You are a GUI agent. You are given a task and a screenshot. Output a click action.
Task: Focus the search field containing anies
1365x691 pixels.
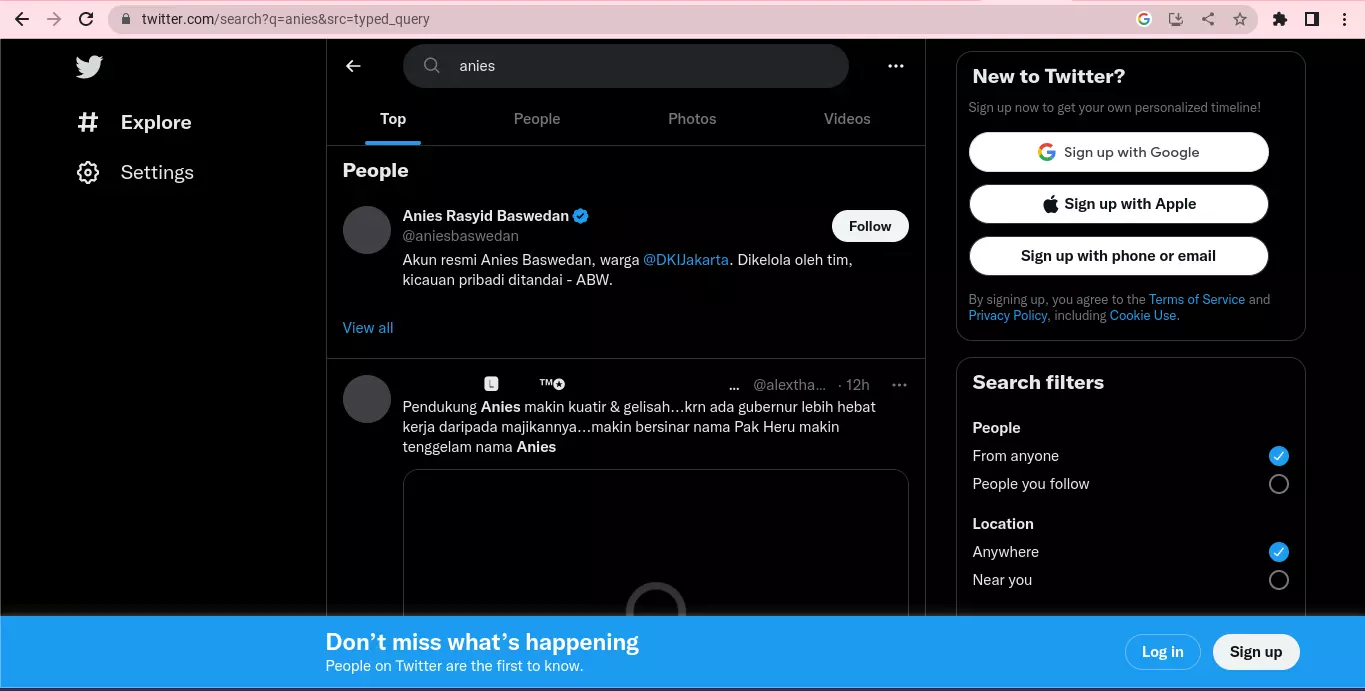pos(626,66)
